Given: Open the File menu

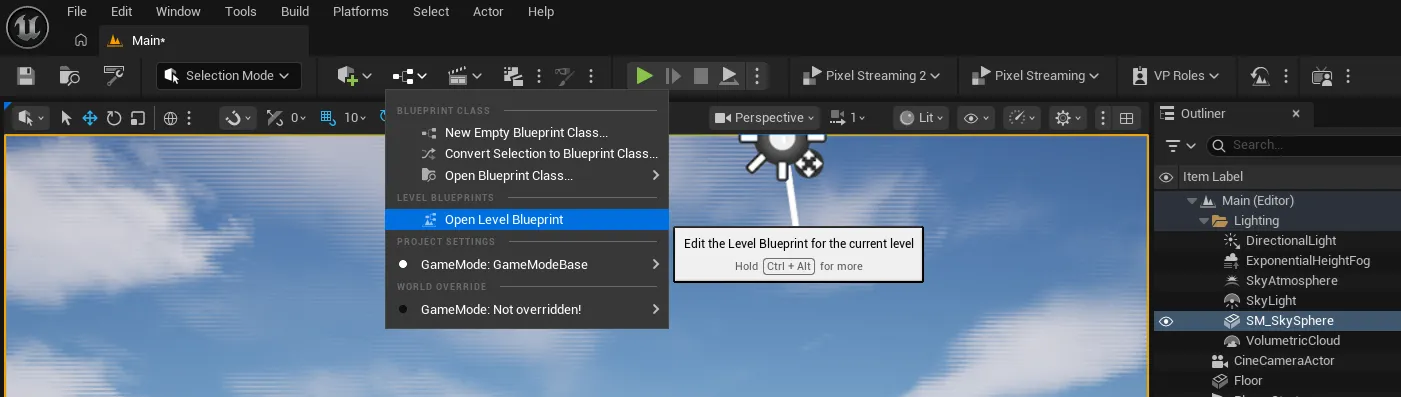Looking at the screenshot, I should point(76,11).
